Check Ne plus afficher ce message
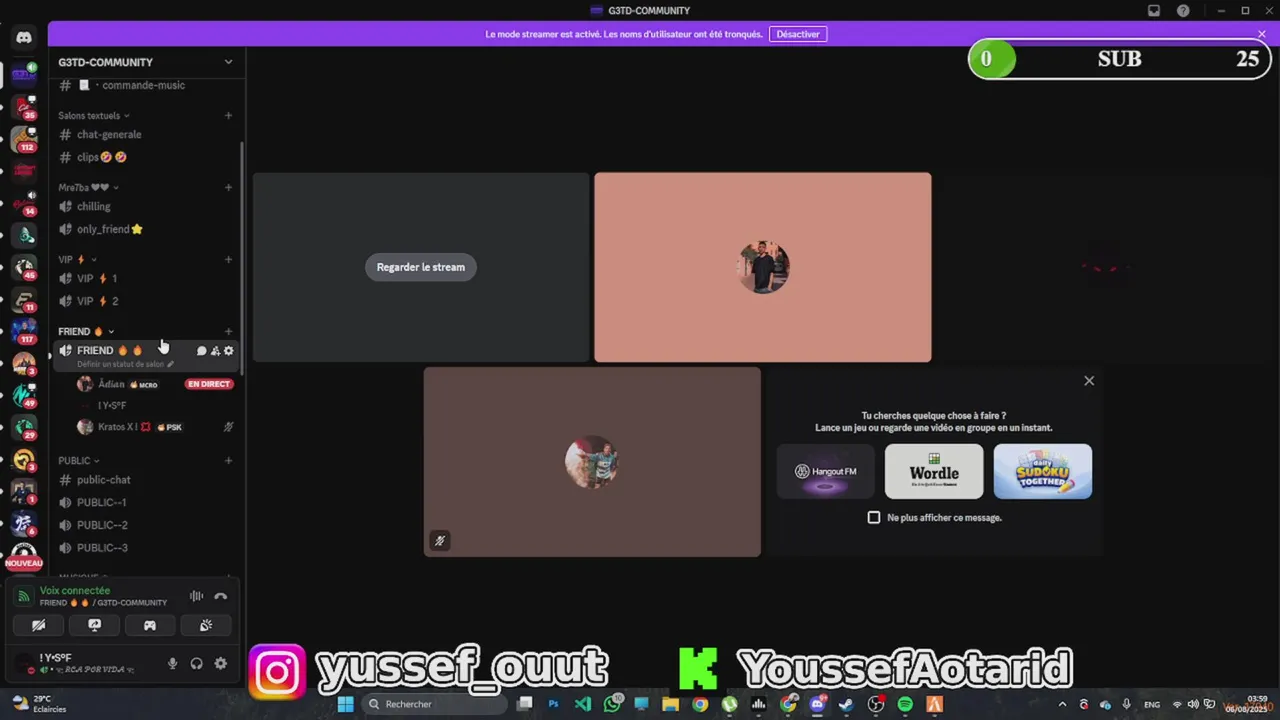The width and height of the screenshot is (1280, 720). (874, 518)
